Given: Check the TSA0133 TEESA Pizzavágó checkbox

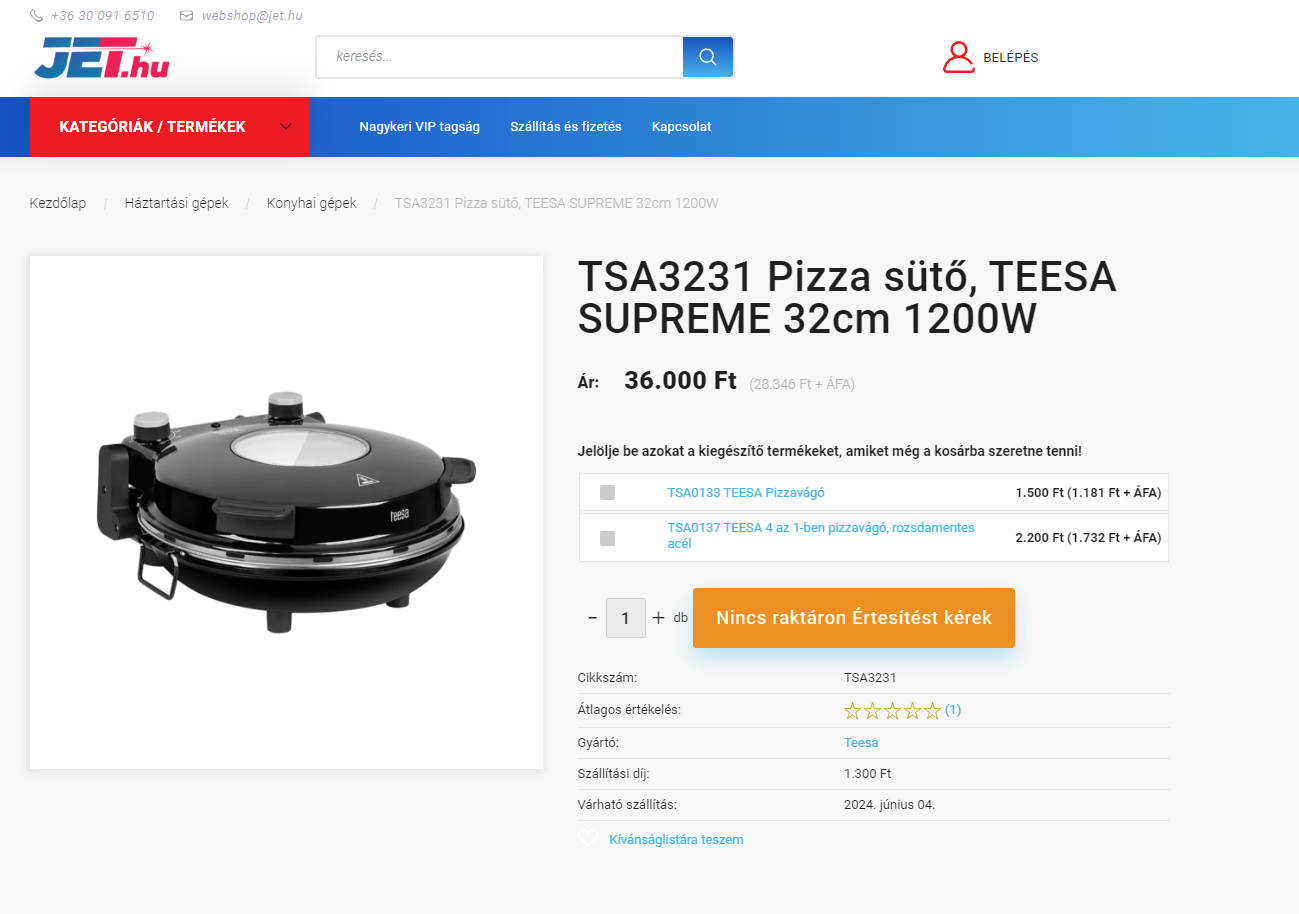Looking at the screenshot, I should pos(607,492).
